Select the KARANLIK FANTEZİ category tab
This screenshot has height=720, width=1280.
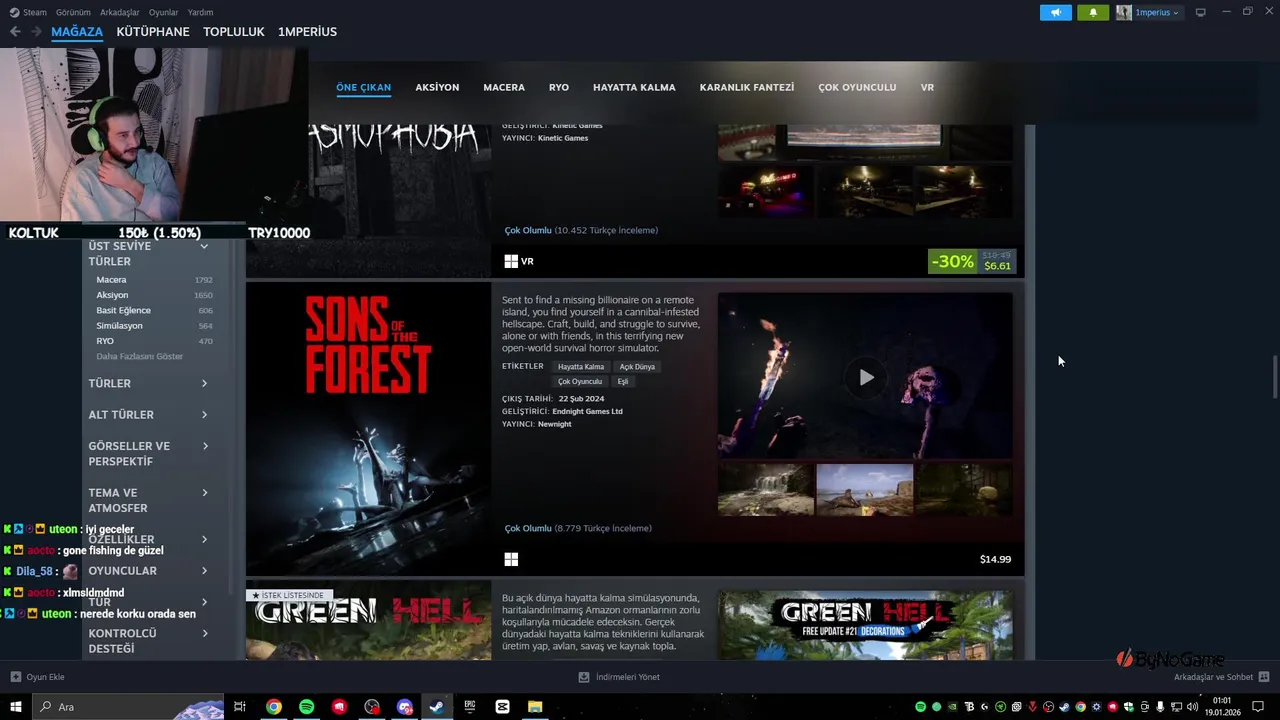coord(747,87)
